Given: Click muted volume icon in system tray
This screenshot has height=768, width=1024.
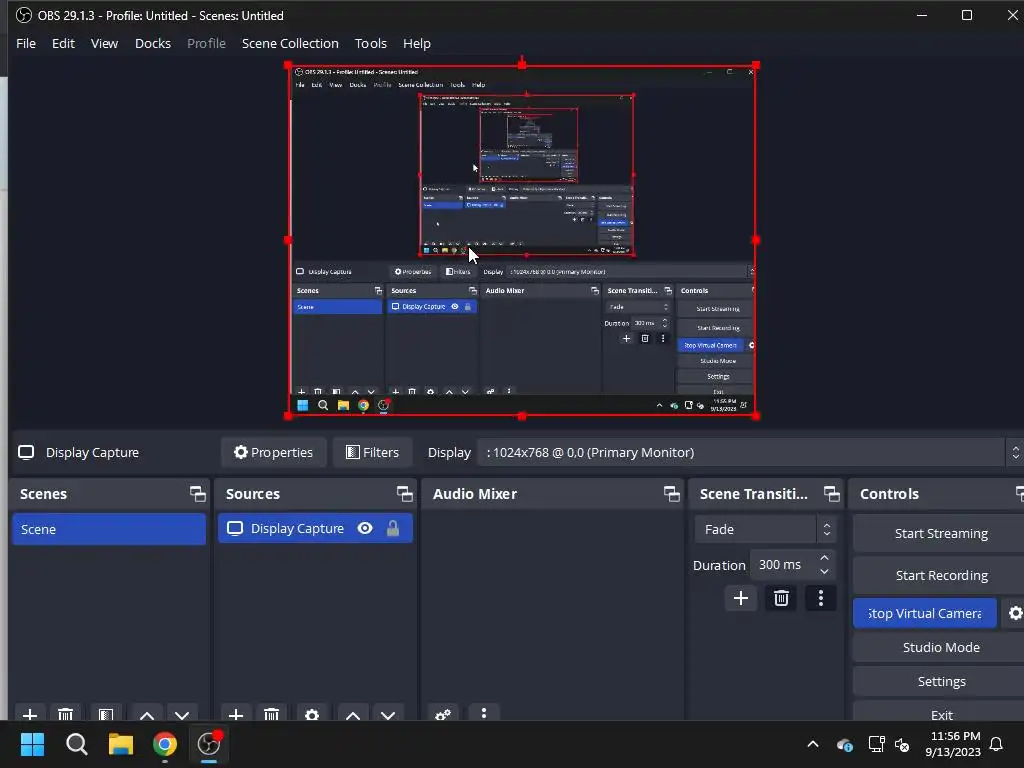Looking at the screenshot, I should point(902,744).
